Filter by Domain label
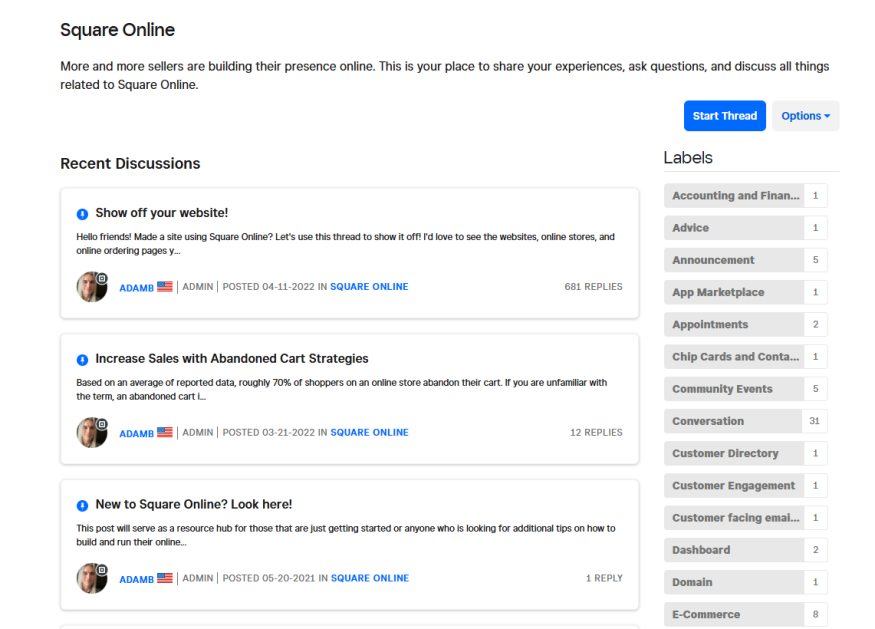 click(734, 582)
